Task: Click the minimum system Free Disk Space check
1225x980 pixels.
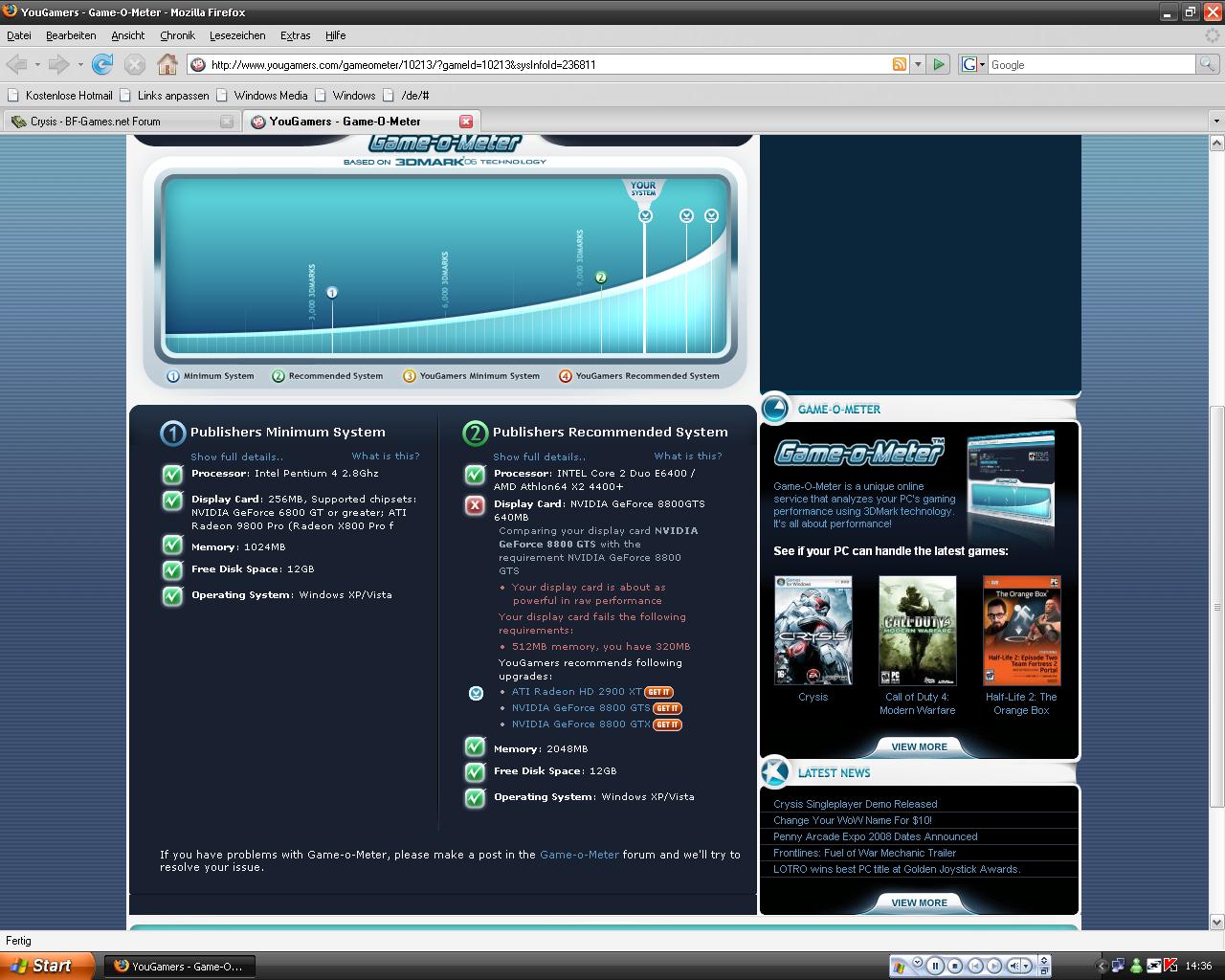Action: coord(172,569)
